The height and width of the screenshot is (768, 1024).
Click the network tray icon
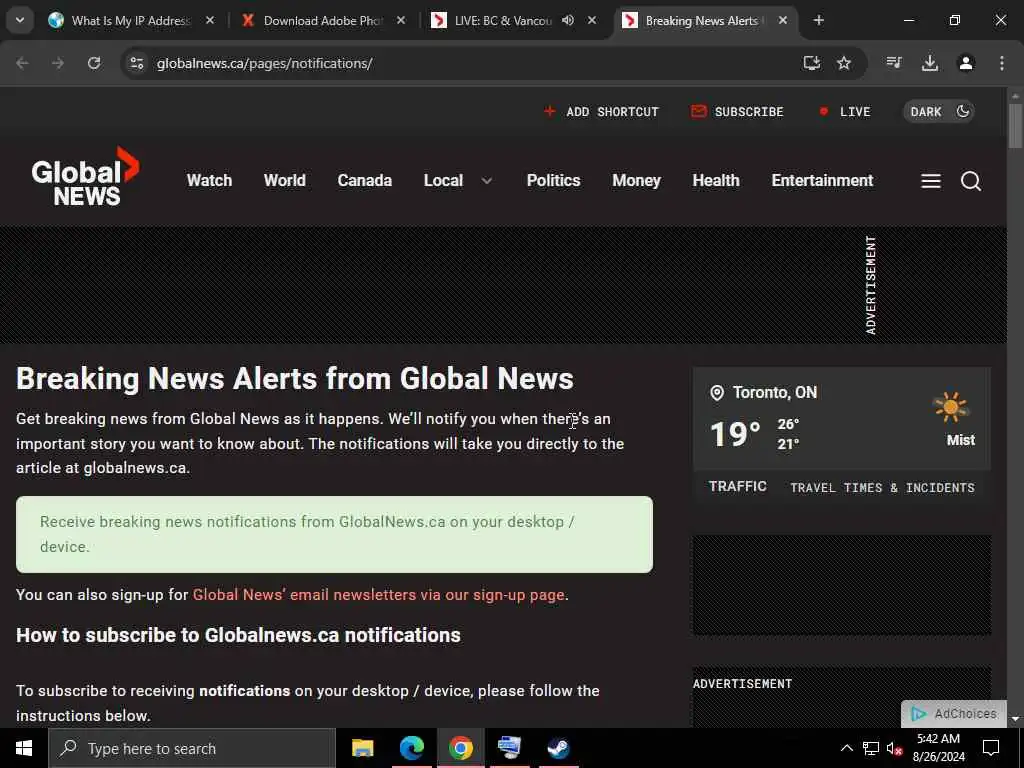[x=871, y=748]
